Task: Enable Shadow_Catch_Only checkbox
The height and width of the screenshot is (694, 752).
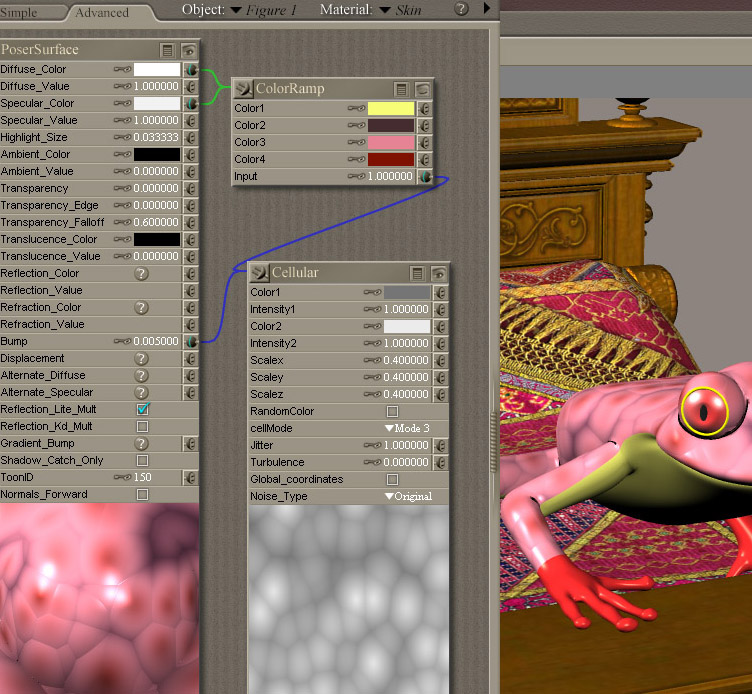Action: click(142, 460)
